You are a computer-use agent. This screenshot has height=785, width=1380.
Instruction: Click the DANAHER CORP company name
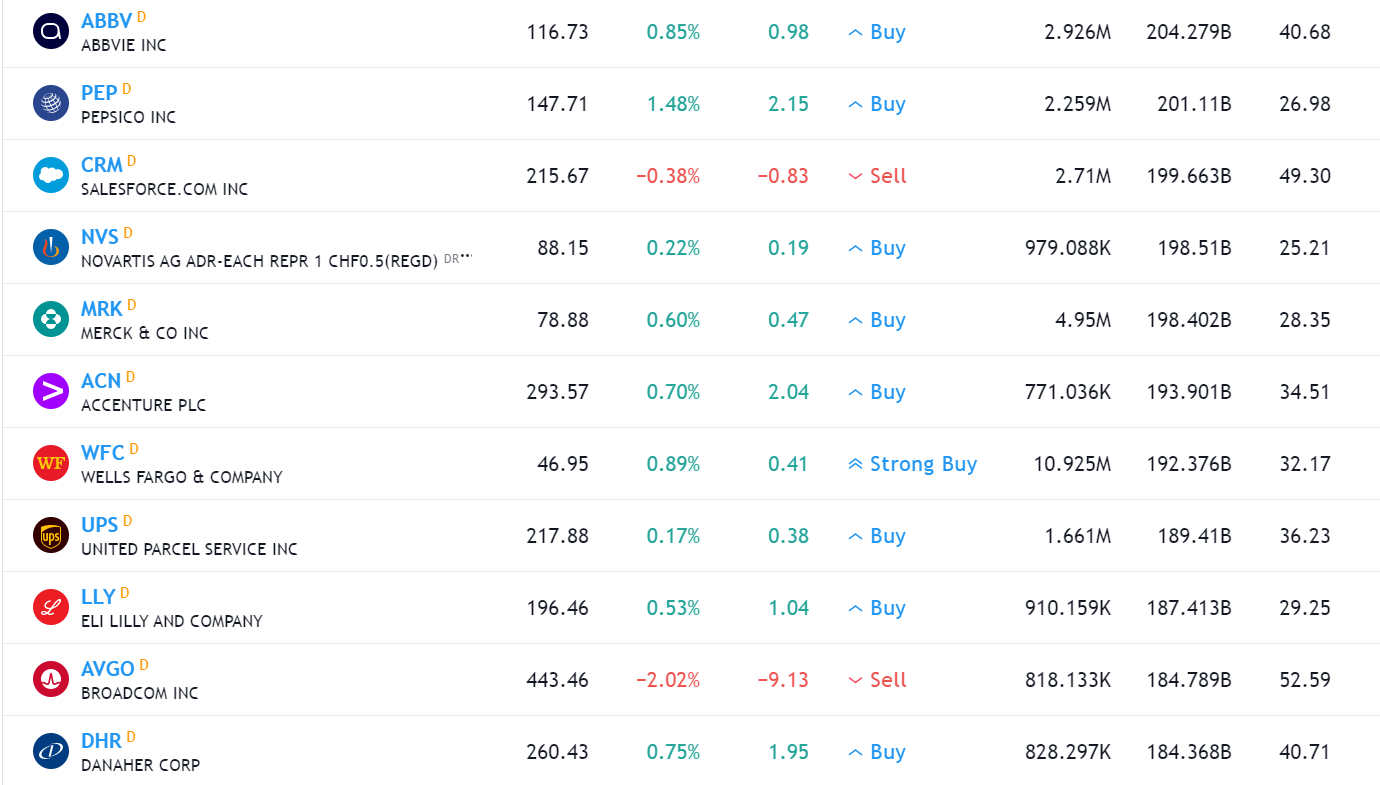(x=140, y=765)
